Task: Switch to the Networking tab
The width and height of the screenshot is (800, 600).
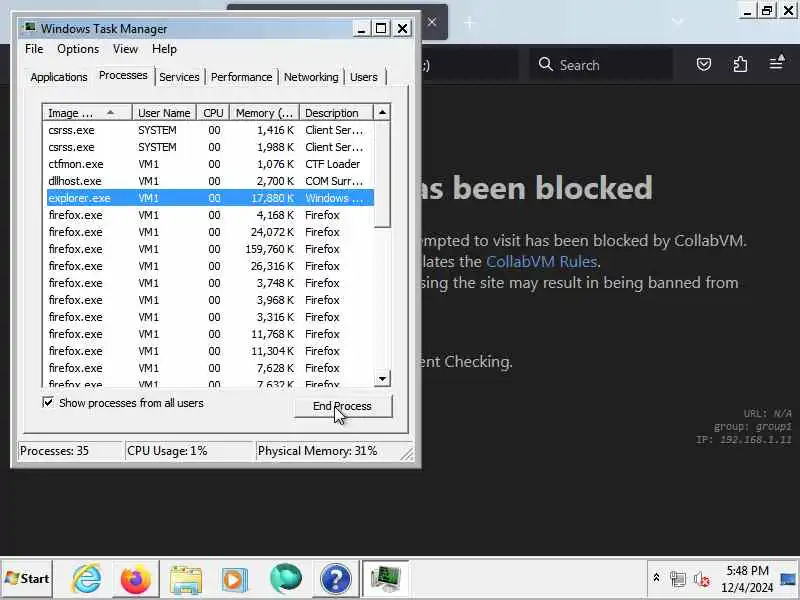Action: 311,77
